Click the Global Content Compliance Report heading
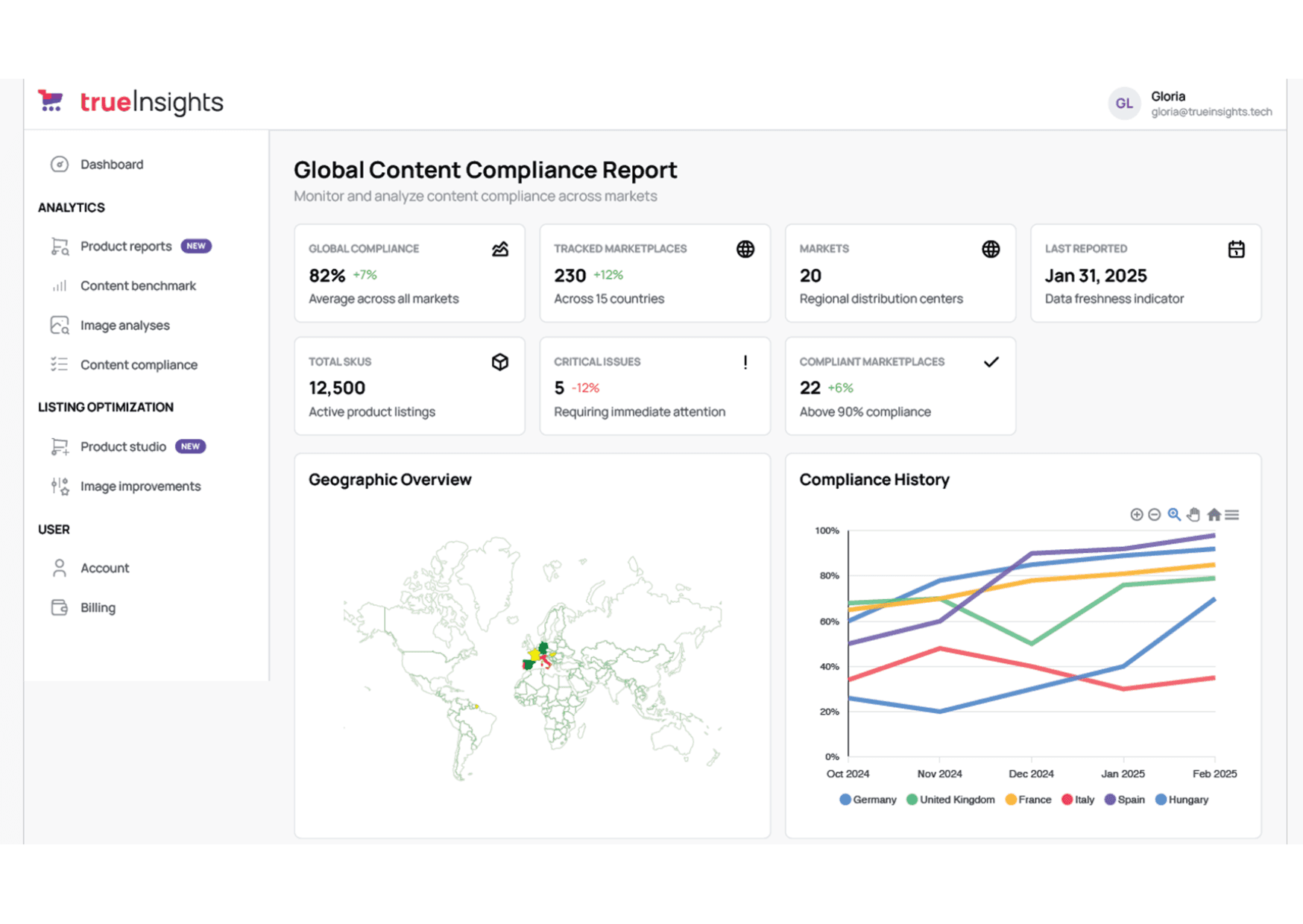 485,170
